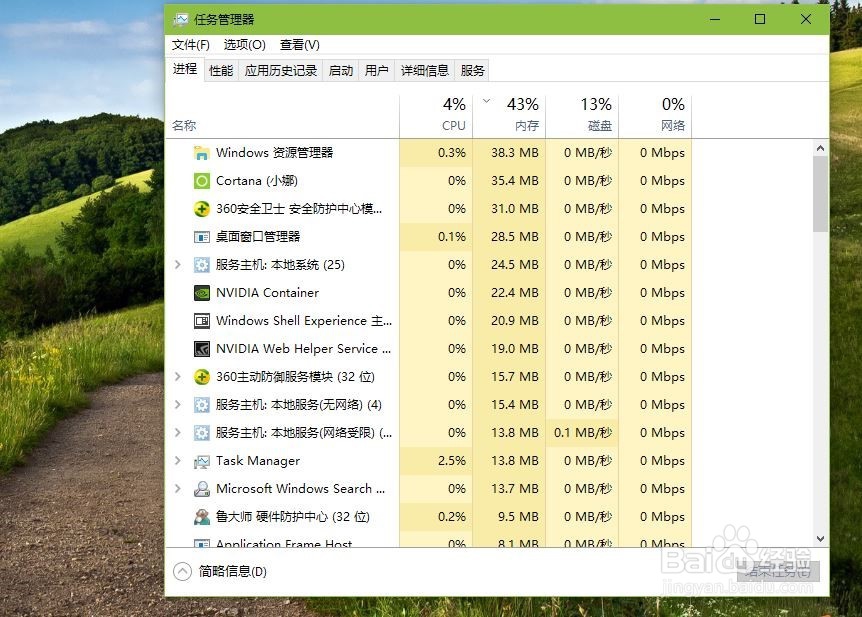
Task: Click the Task Manager process icon
Action: point(202,461)
